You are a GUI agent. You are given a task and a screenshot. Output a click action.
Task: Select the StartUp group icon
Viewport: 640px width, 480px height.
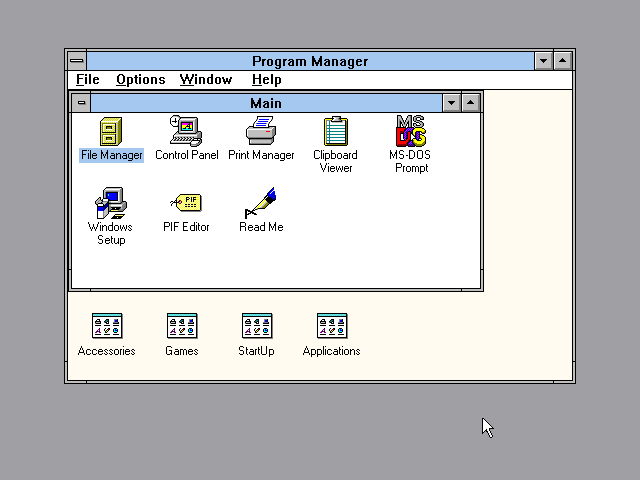[x=257, y=326]
